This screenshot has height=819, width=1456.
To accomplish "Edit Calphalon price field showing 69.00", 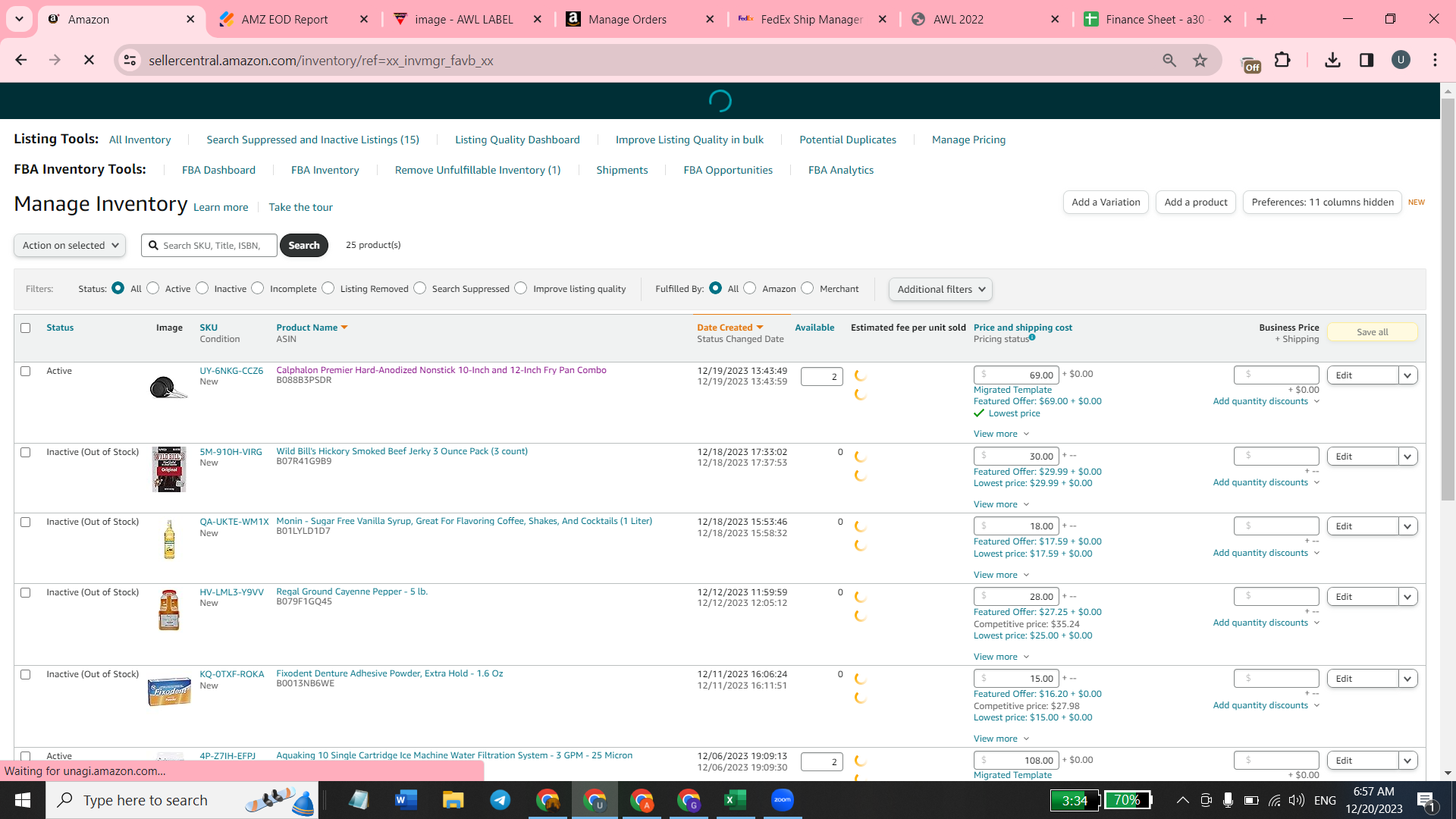I will [1016, 375].
